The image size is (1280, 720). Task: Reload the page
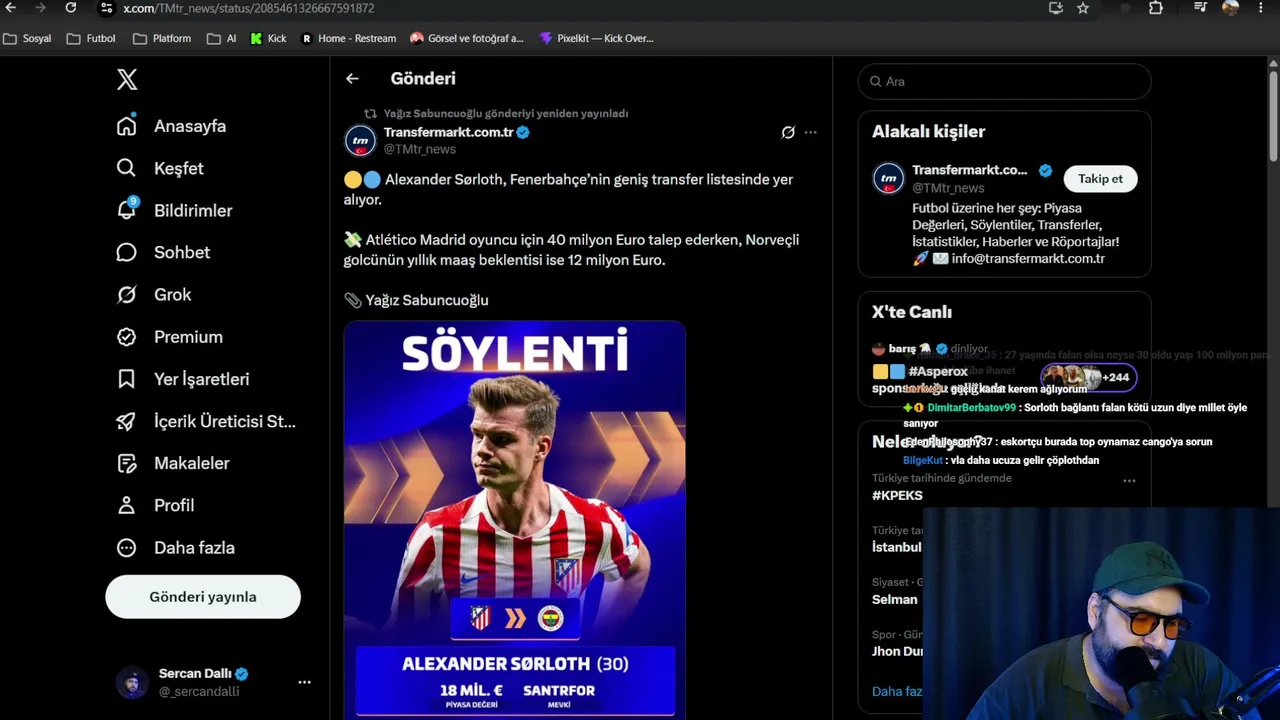70,8
